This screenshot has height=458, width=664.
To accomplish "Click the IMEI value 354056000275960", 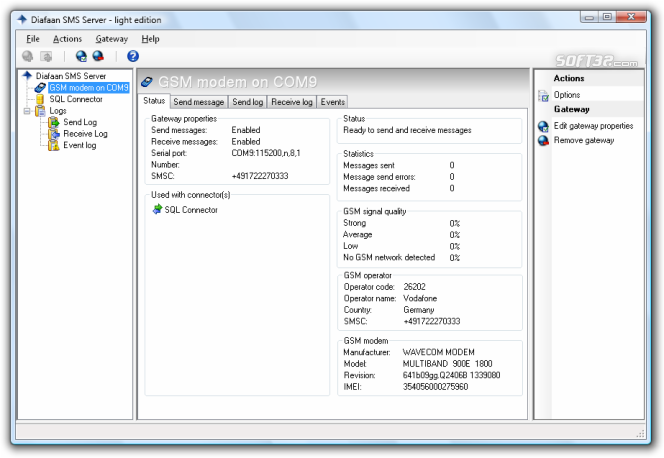I will tap(435, 386).
